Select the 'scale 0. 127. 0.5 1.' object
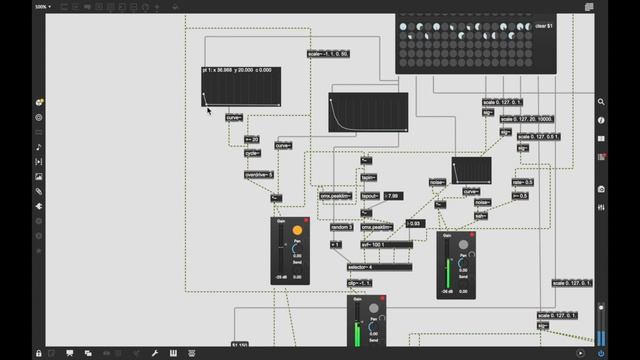Viewport: 640px width, 360px height. [539, 137]
